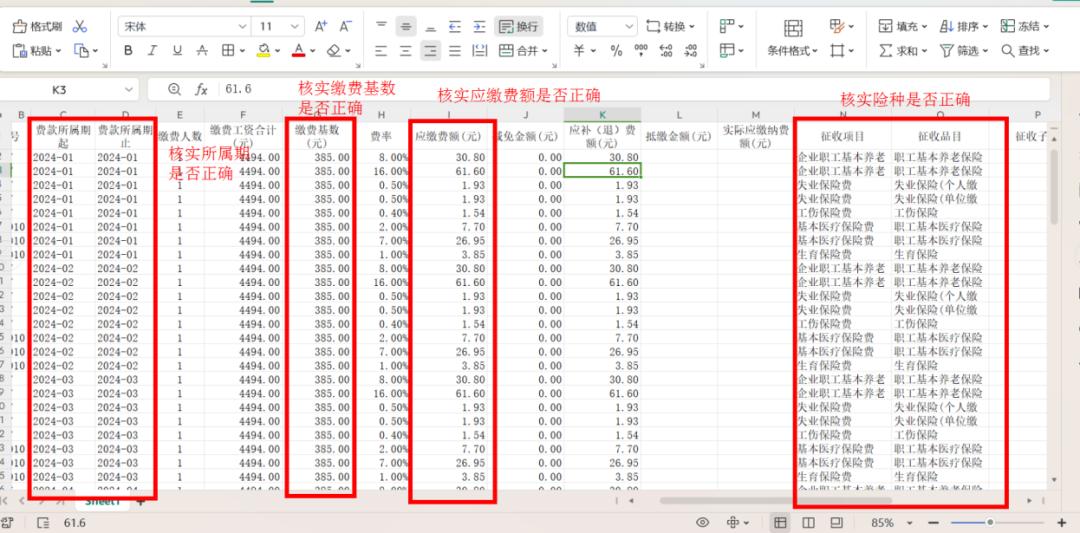1080x533 pixels.
Task: Click the justify alignment icon
Action: 455,50
